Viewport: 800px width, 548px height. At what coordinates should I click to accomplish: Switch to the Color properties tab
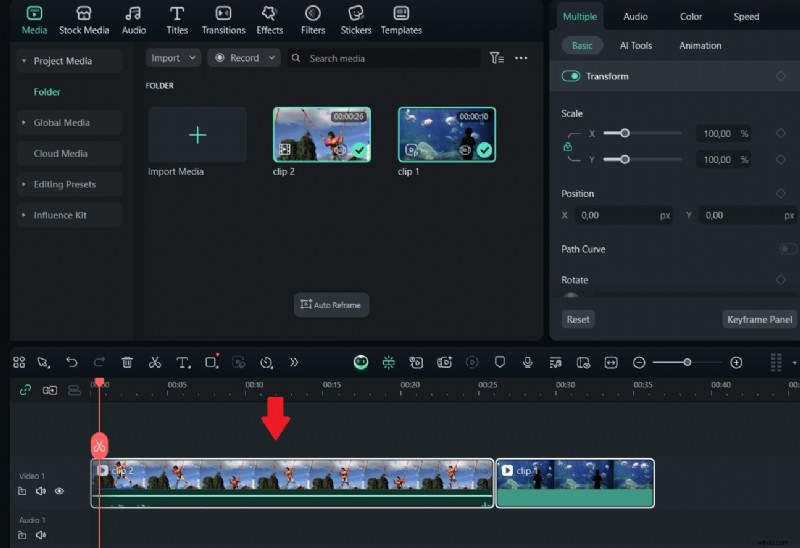coord(691,16)
